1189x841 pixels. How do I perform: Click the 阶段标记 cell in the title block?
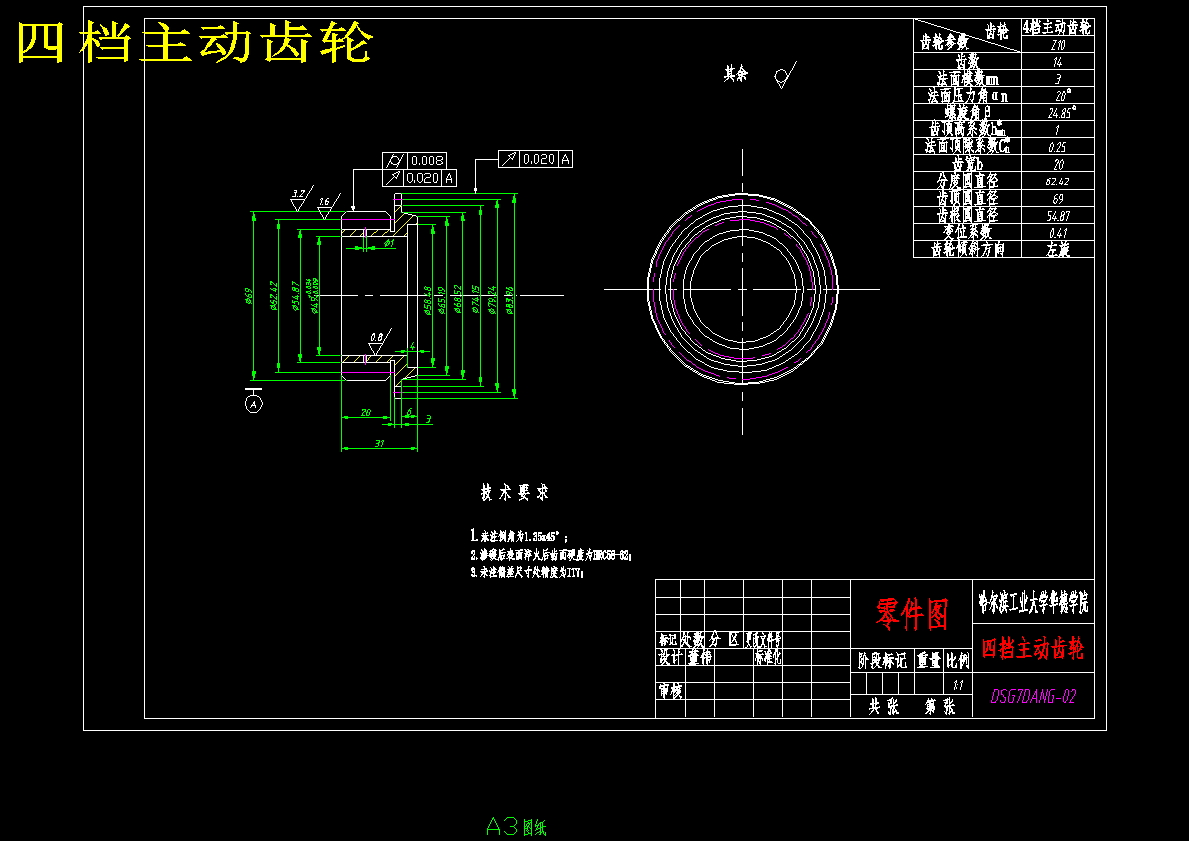click(x=882, y=661)
